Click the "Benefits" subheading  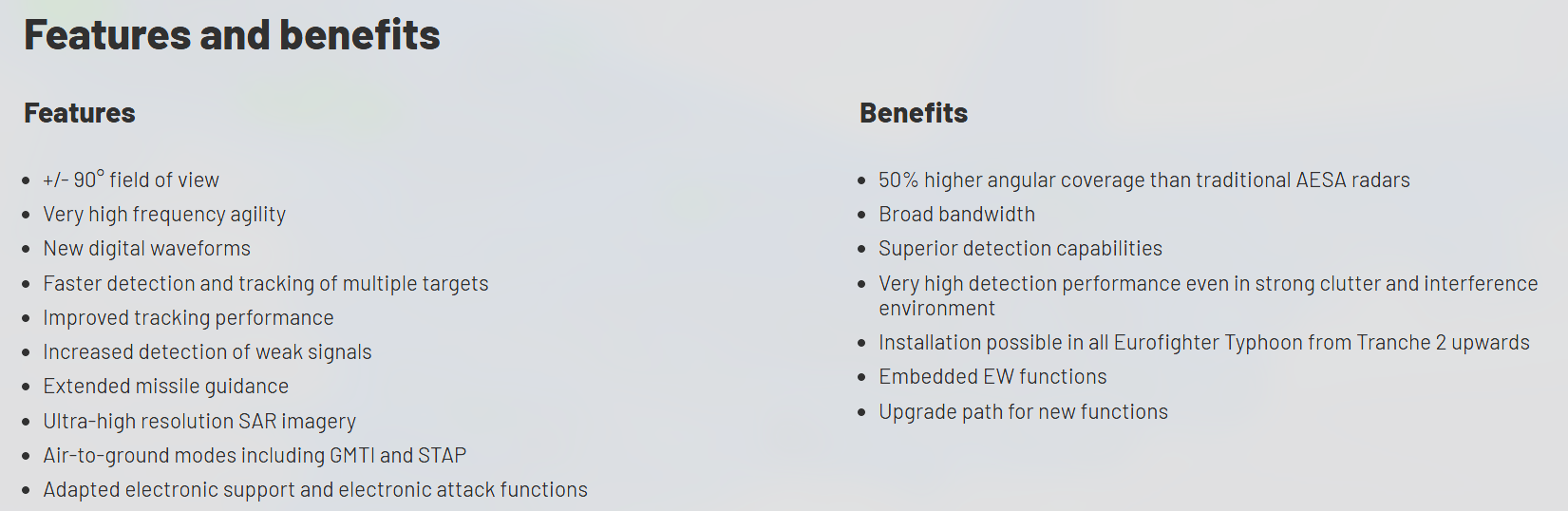(x=913, y=113)
